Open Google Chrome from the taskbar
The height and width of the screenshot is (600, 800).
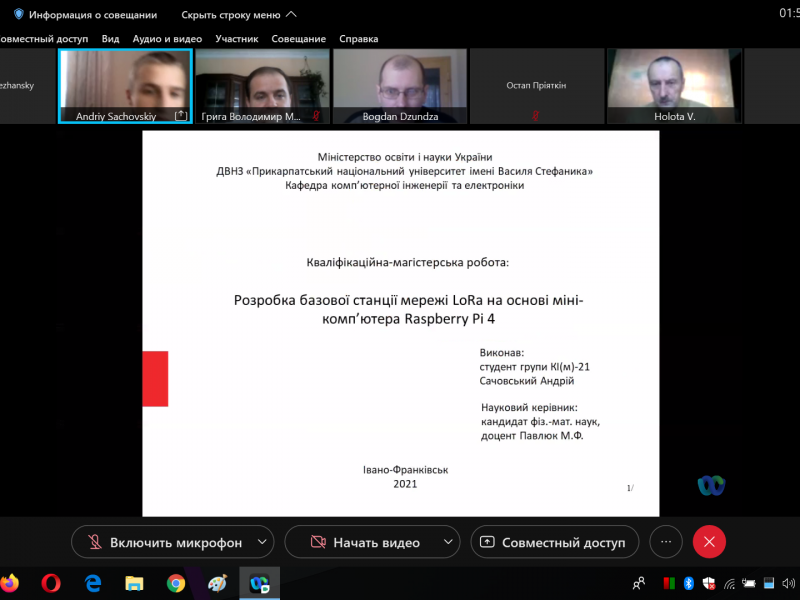(x=176, y=582)
